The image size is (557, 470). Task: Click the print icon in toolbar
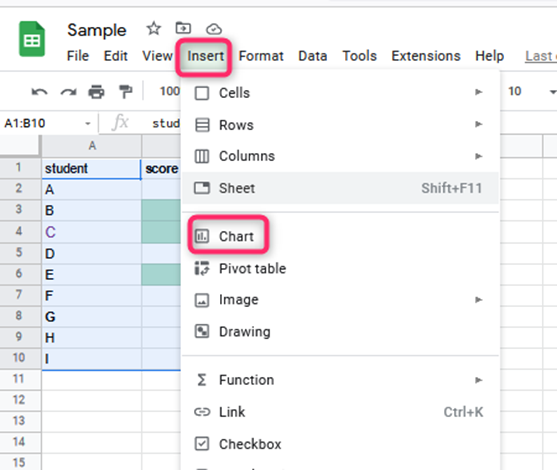tap(96, 92)
